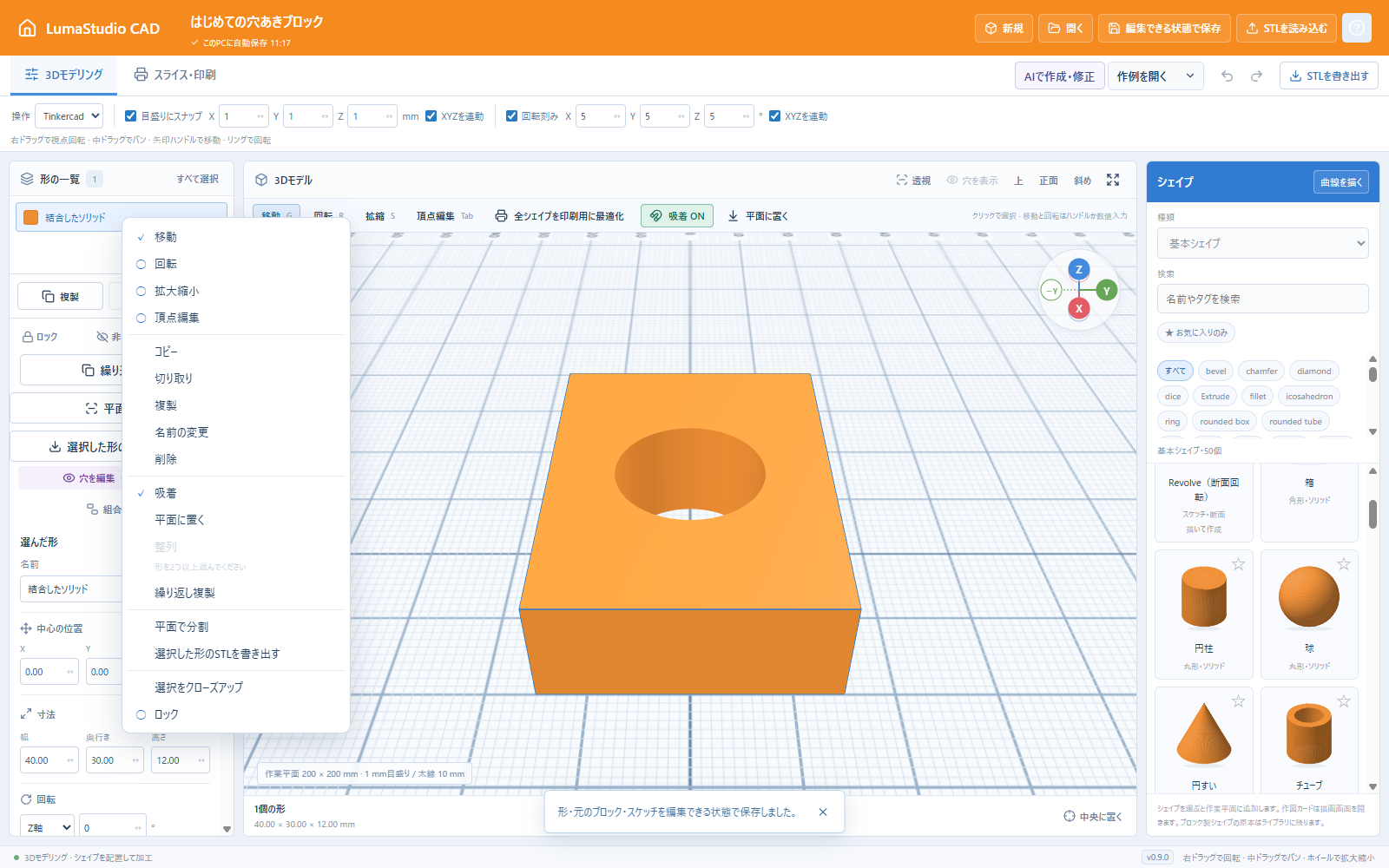Click the undo arrow icon
This screenshot has width=1389, height=868.
pos(1227,76)
